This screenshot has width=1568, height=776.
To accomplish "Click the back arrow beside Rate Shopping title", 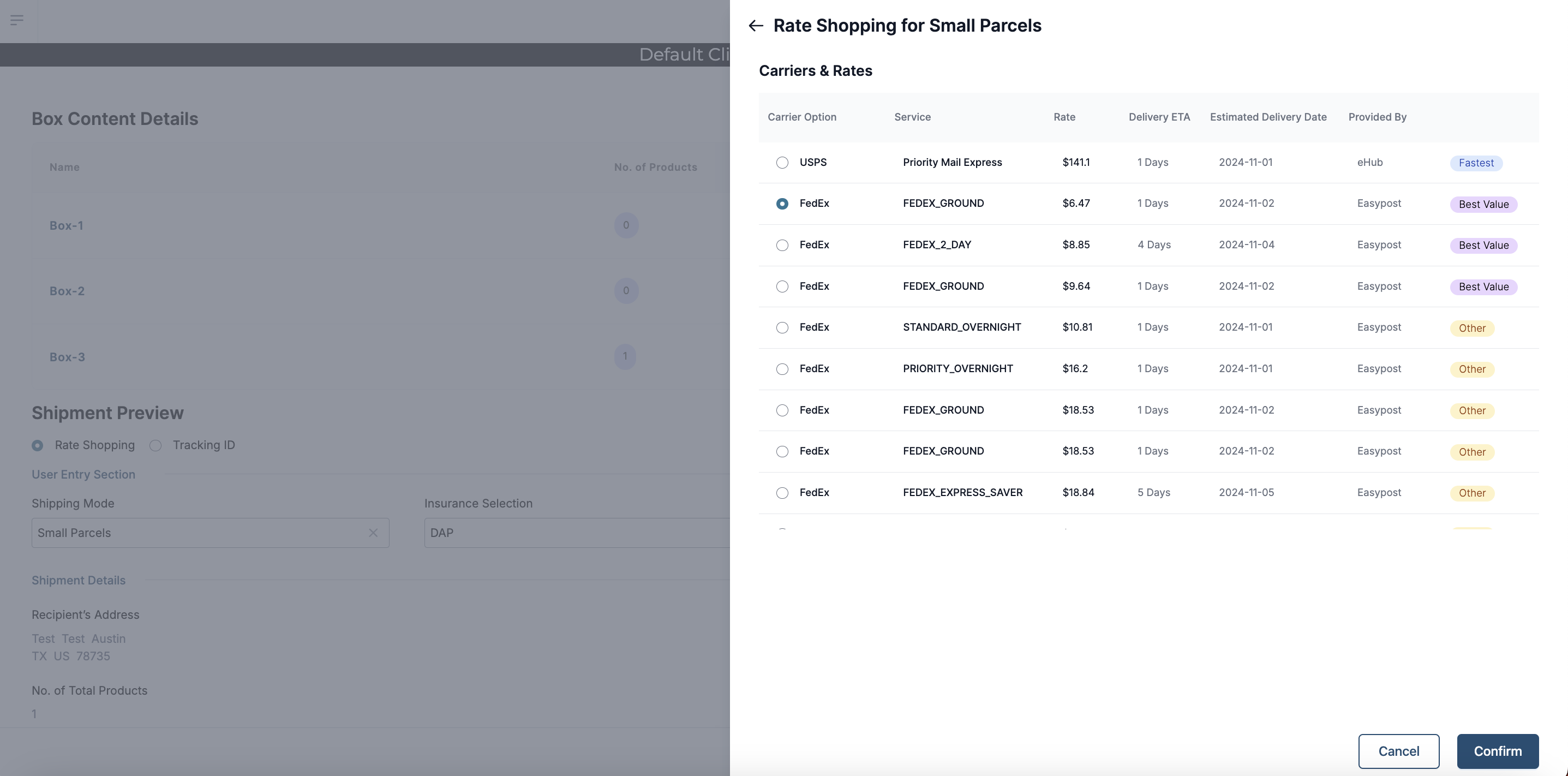I will coord(756,26).
